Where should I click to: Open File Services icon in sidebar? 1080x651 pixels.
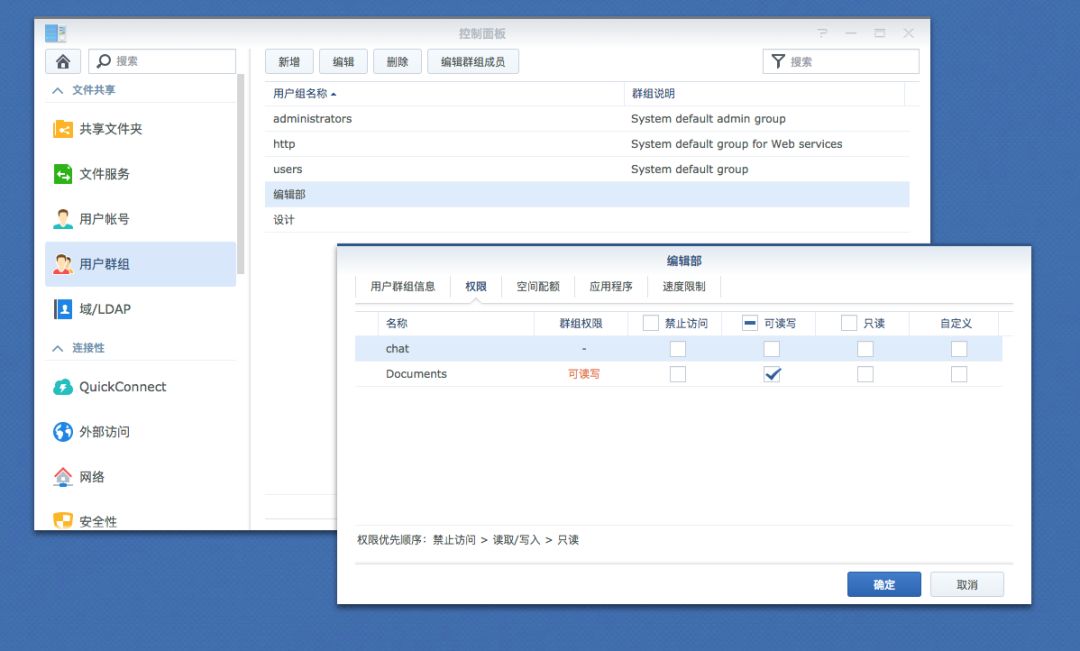point(63,174)
